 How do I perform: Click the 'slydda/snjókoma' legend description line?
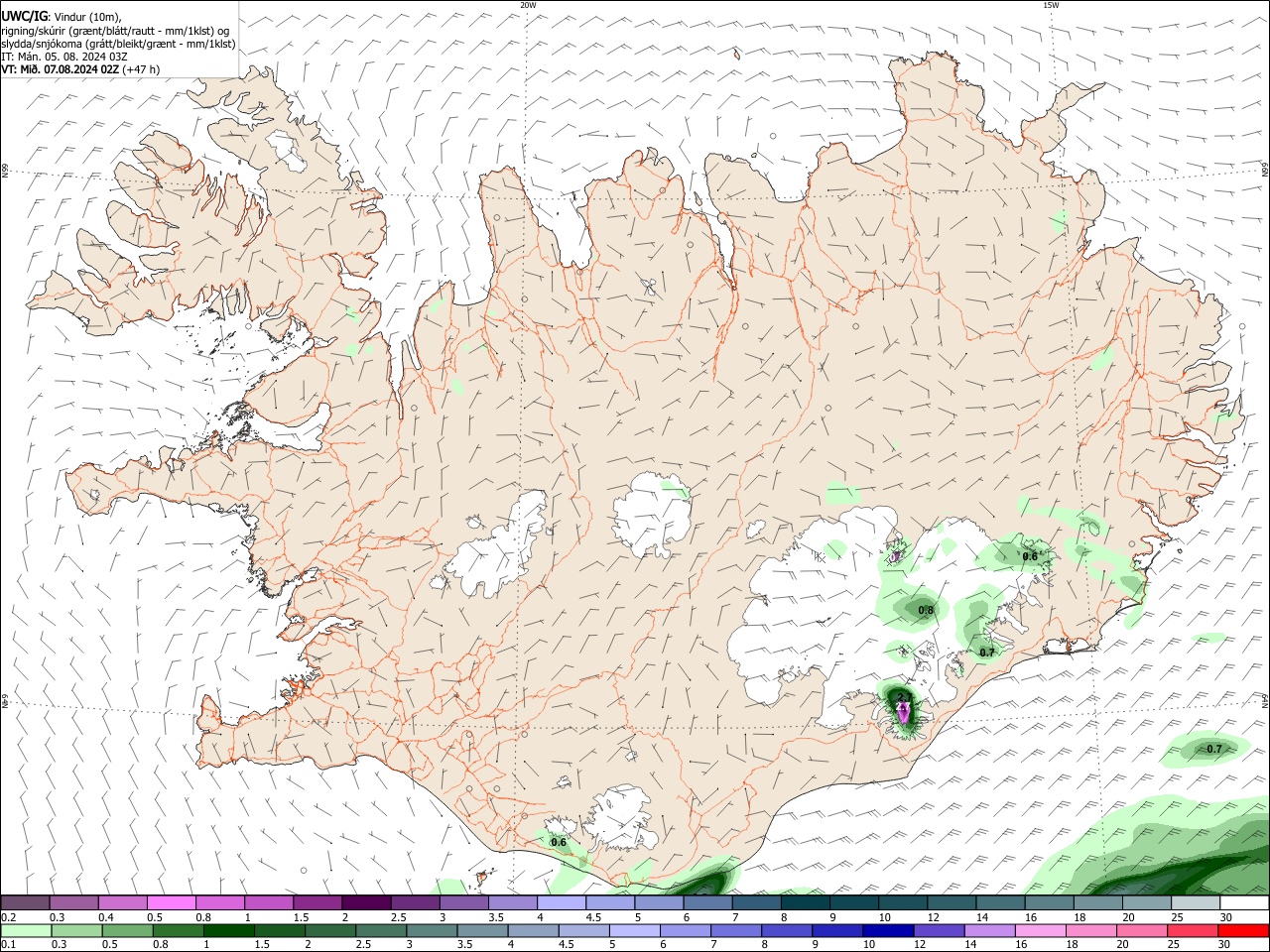pyautogui.click(x=118, y=44)
